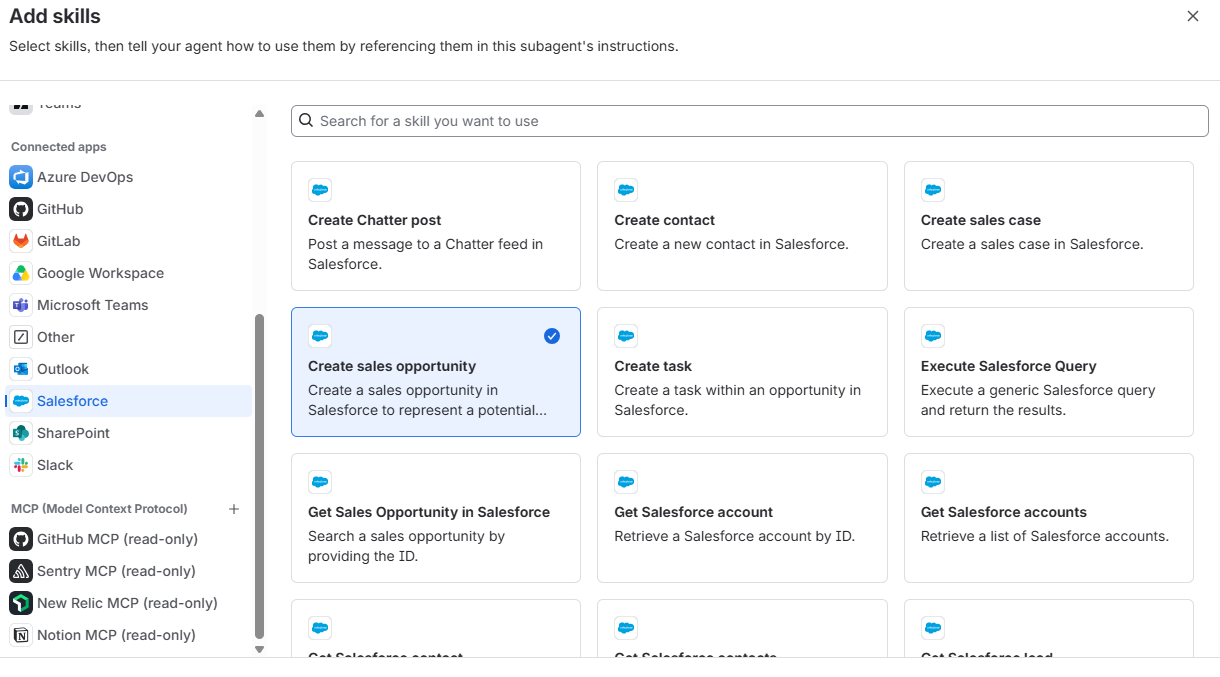1220x677 pixels.
Task: Click 'Create a sales case in Salesforce.' text
Action: (1032, 244)
